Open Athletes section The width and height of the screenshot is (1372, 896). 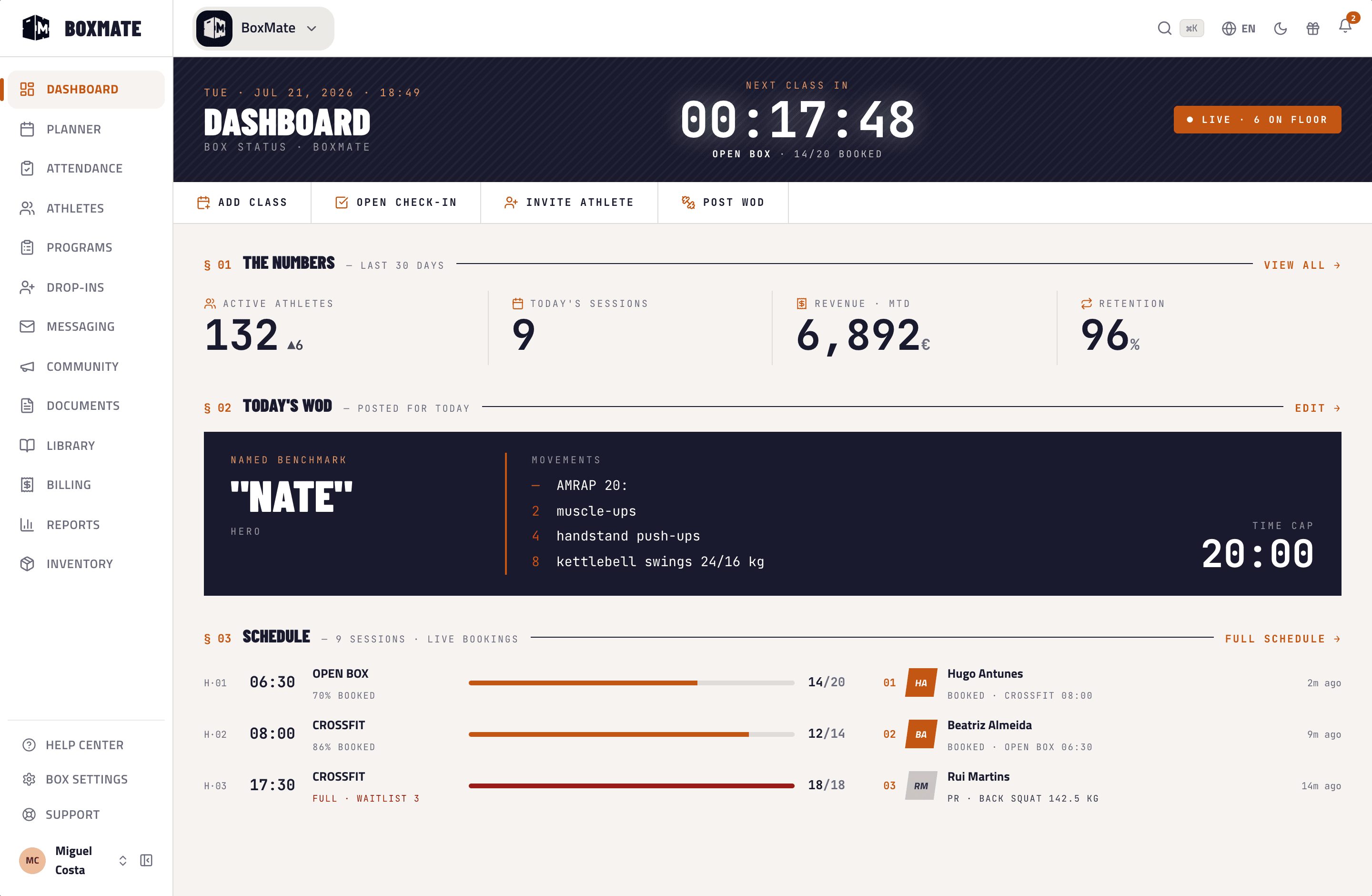point(87,208)
